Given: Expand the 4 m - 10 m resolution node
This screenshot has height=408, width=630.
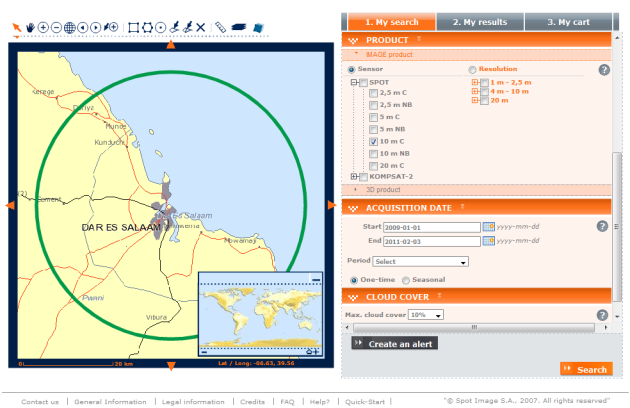Looking at the screenshot, I should 475,91.
